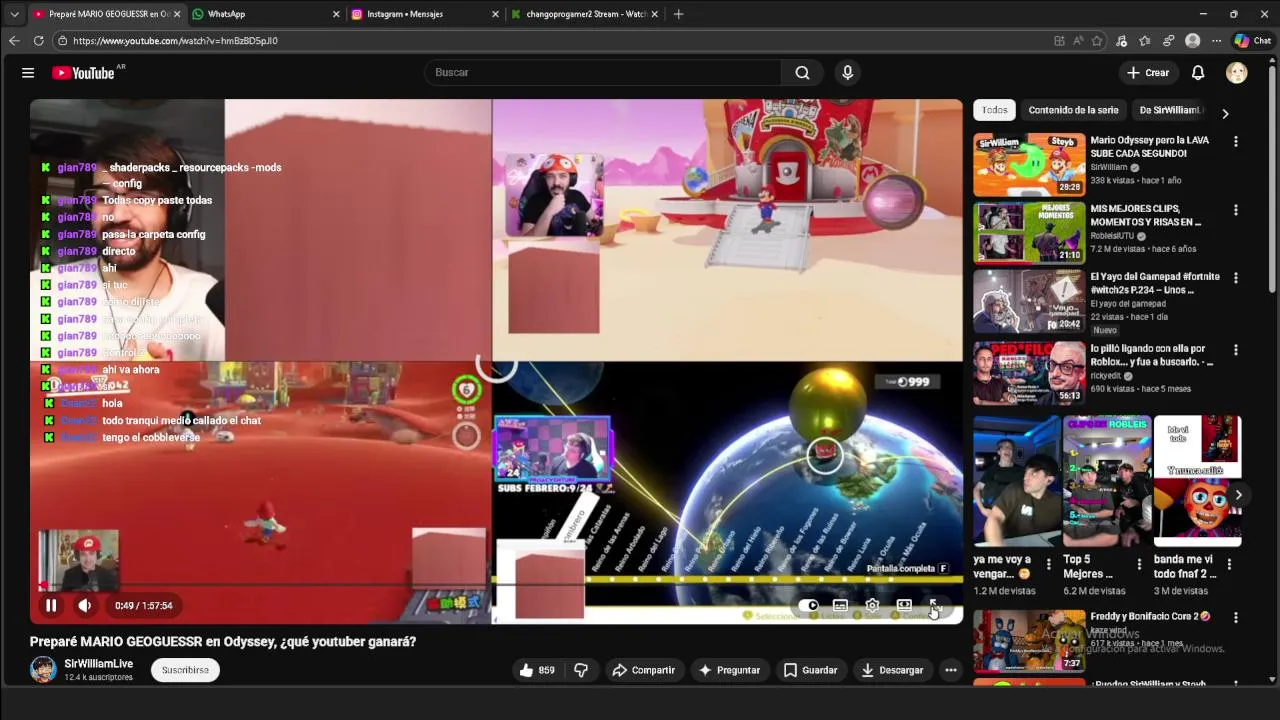Pause the video
This screenshot has height=720, width=1280.
pyautogui.click(x=51, y=605)
